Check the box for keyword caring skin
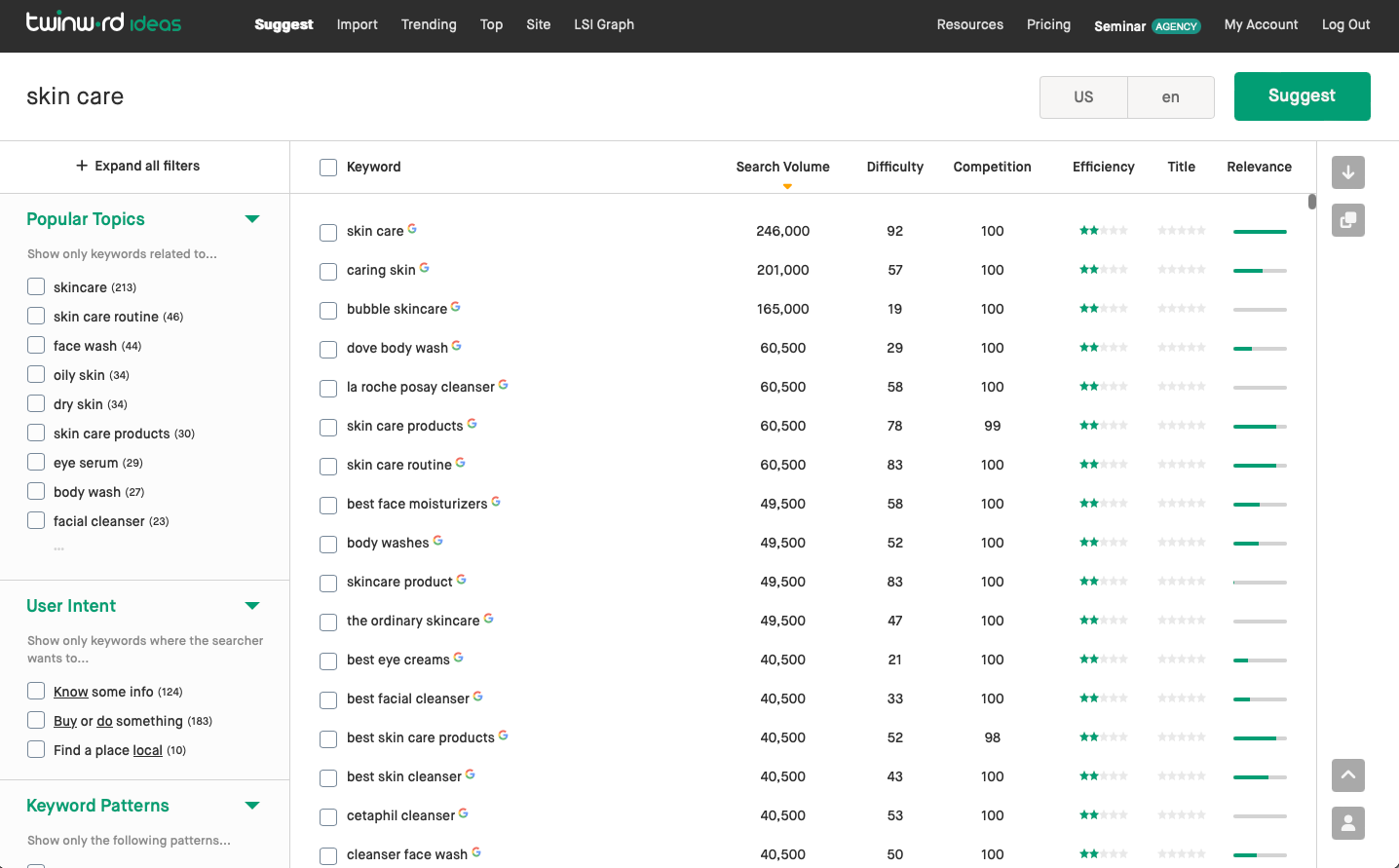The image size is (1399, 868). (x=328, y=271)
